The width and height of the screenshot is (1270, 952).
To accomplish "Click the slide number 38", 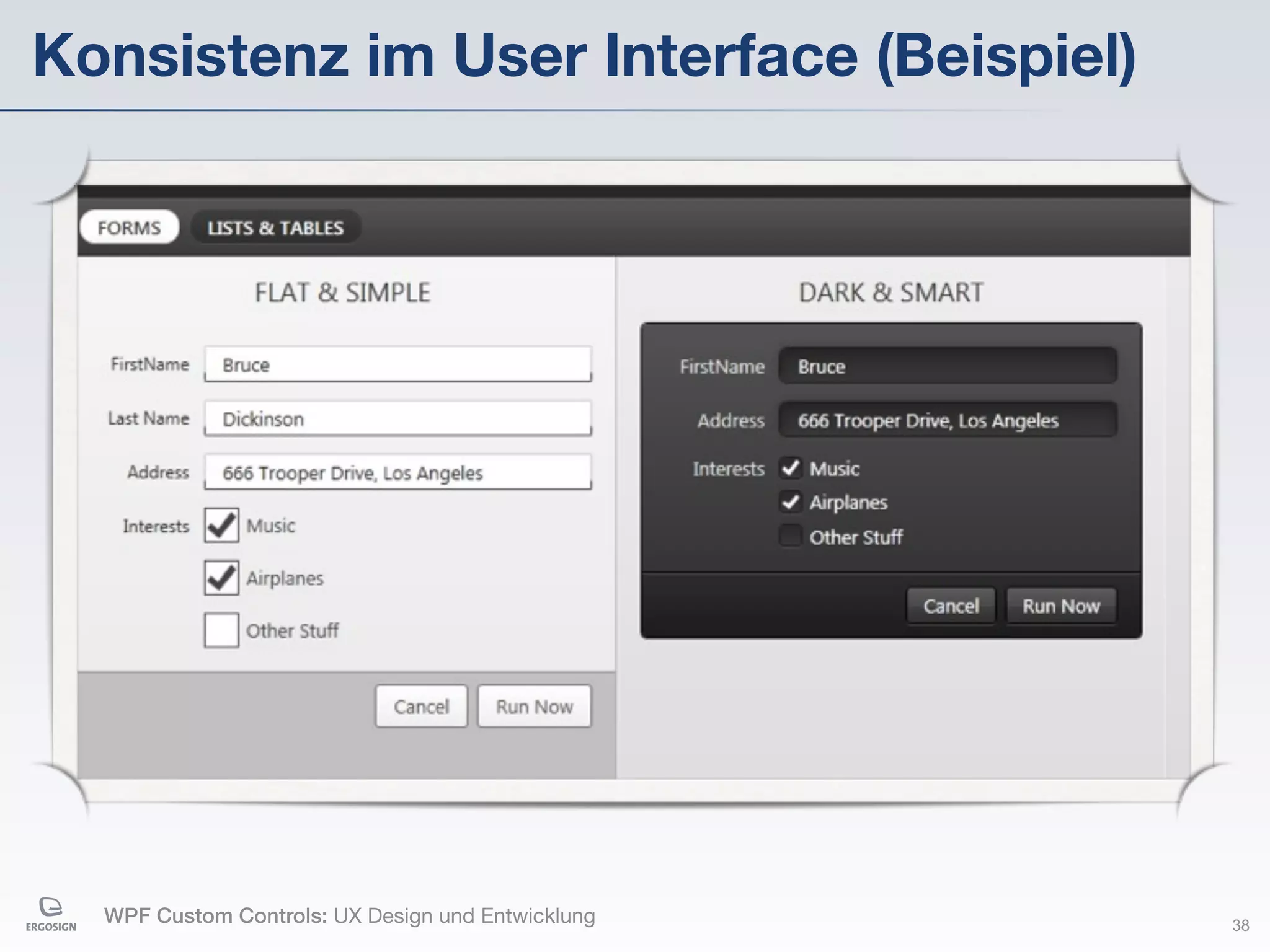I will point(1240,925).
